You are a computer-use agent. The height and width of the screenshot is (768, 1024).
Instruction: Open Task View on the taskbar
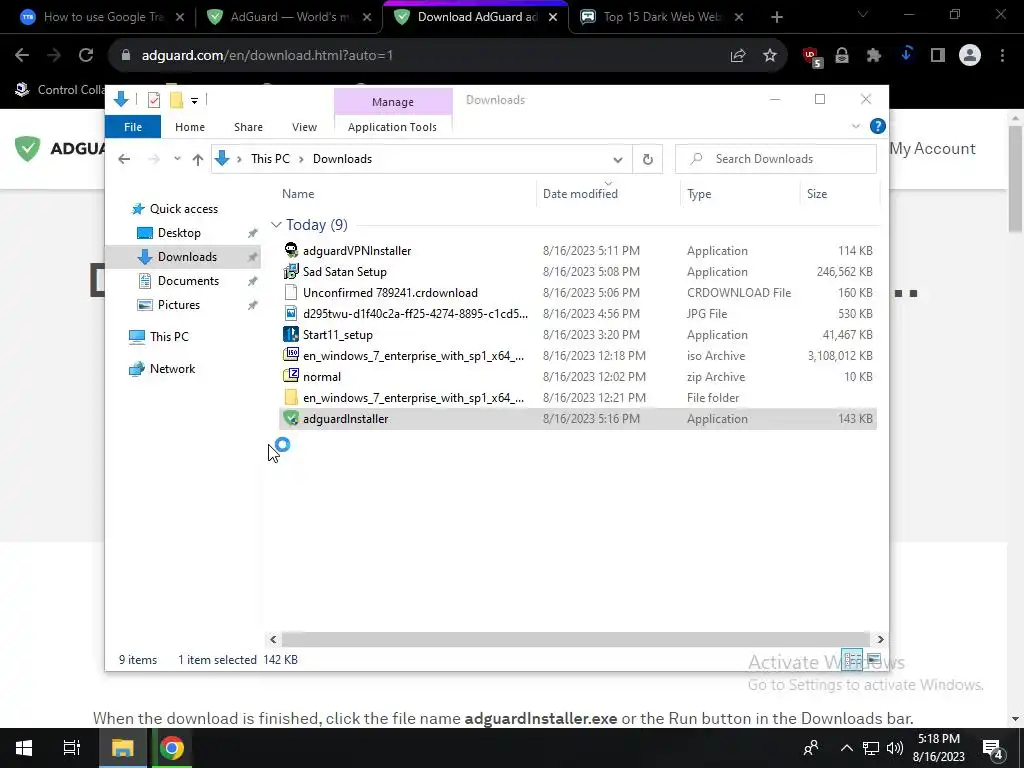pos(72,748)
